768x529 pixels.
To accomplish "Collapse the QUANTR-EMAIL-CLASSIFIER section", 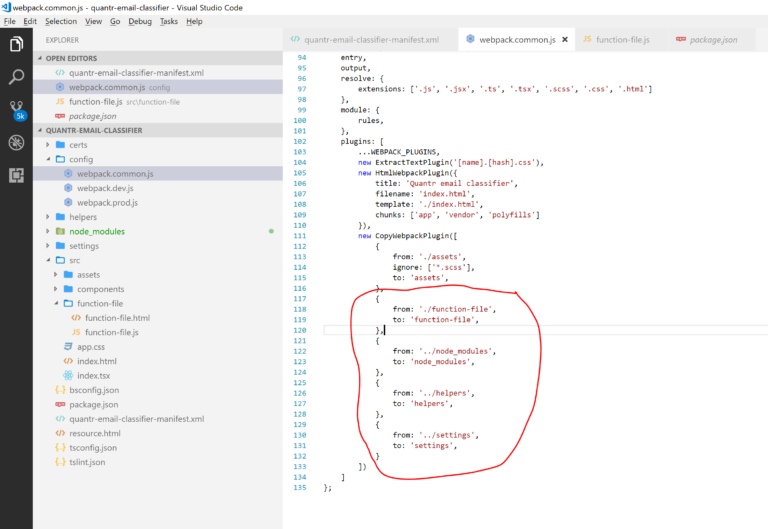I will [40, 130].
